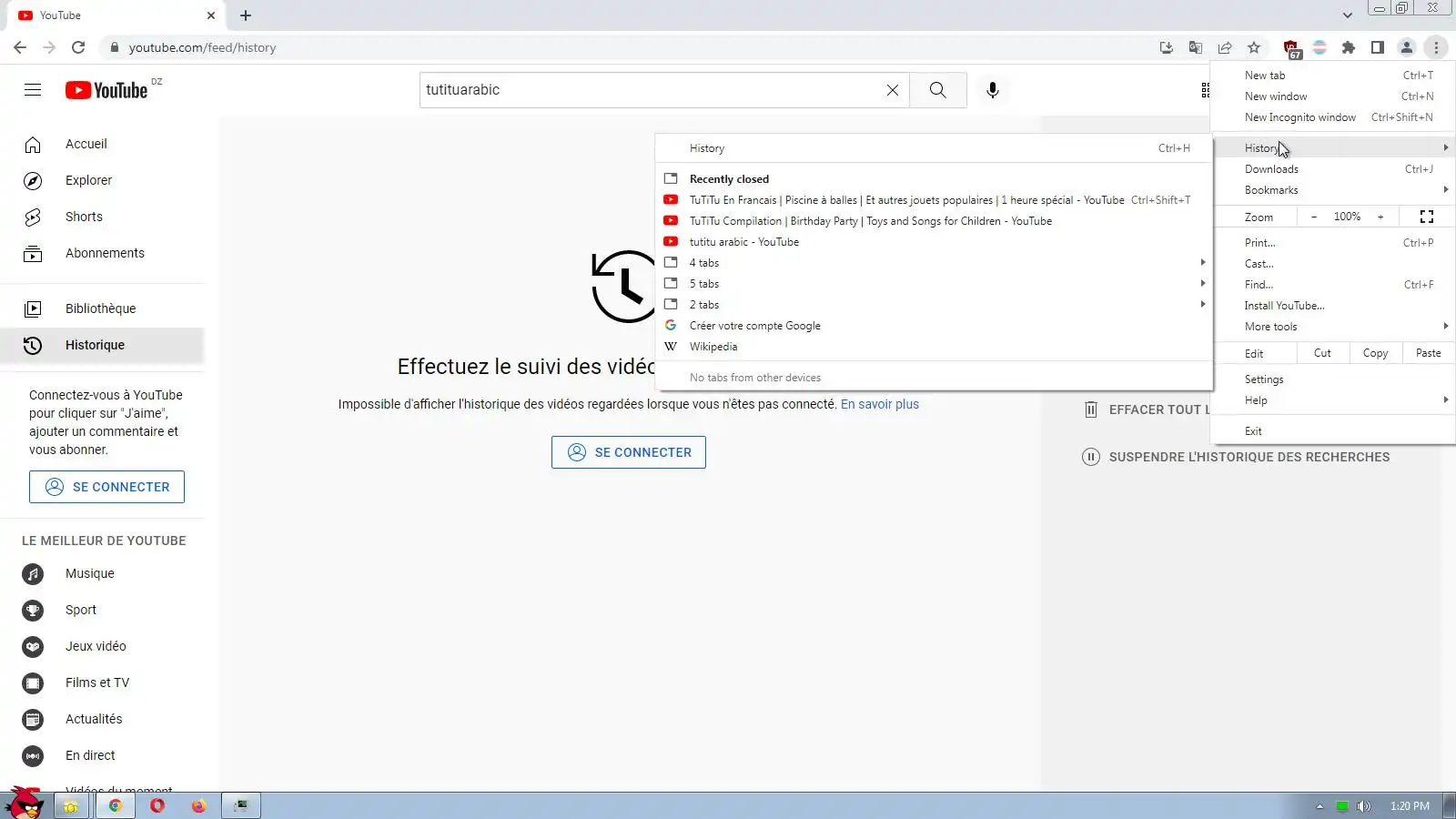This screenshot has width=1456, height=819.
Task: Bookmark this tab with the star
Action: point(1254,47)
